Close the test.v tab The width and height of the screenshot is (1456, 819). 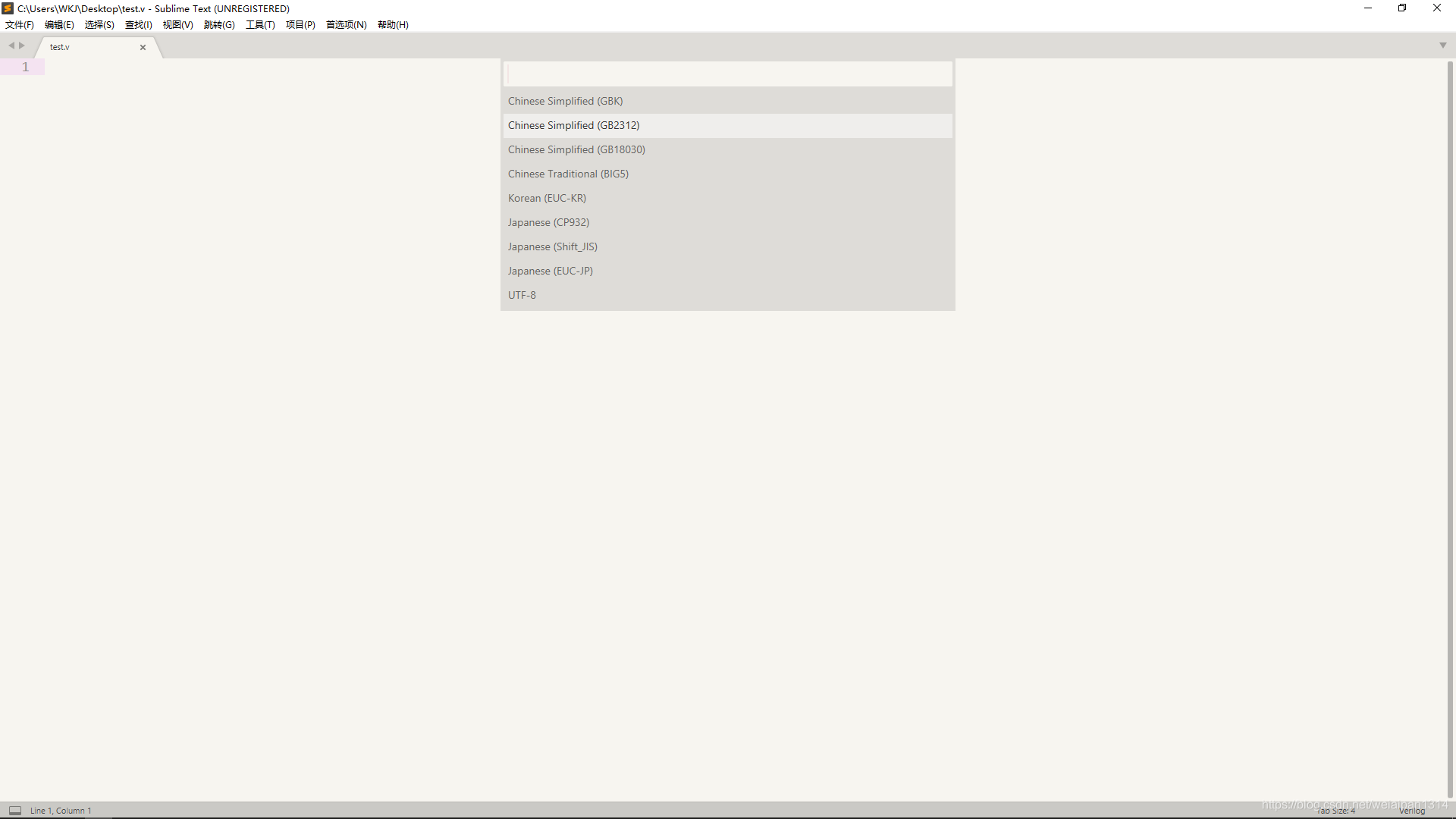tap(143, 47)
